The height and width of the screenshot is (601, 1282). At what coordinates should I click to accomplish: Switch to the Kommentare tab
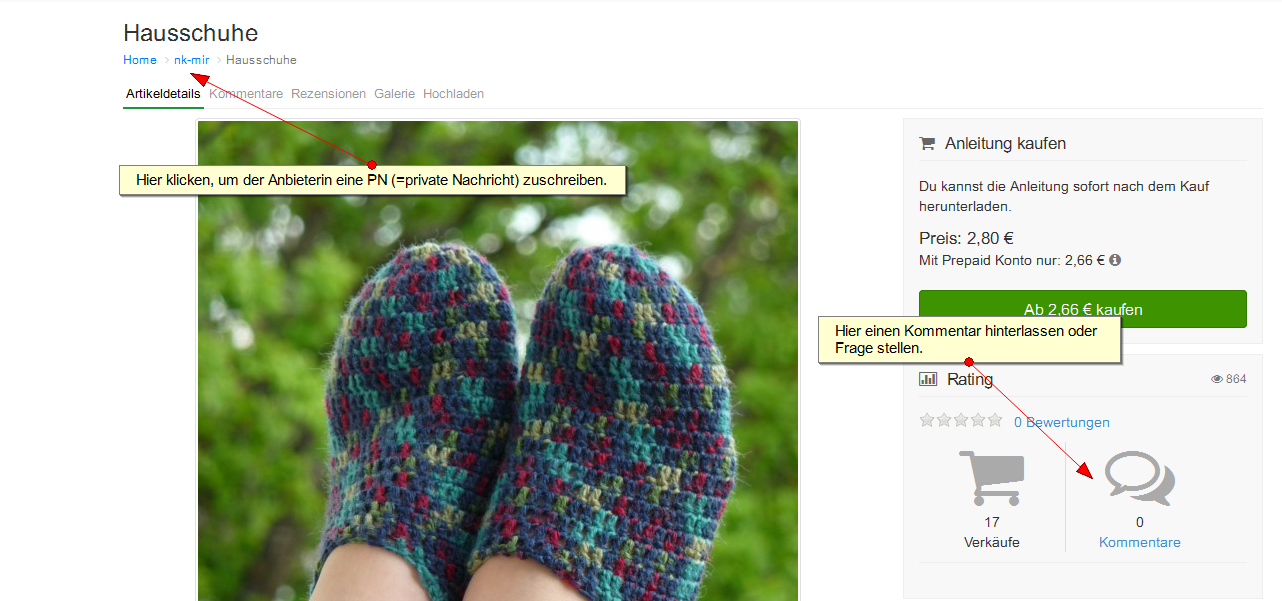(x=246, y=94)
